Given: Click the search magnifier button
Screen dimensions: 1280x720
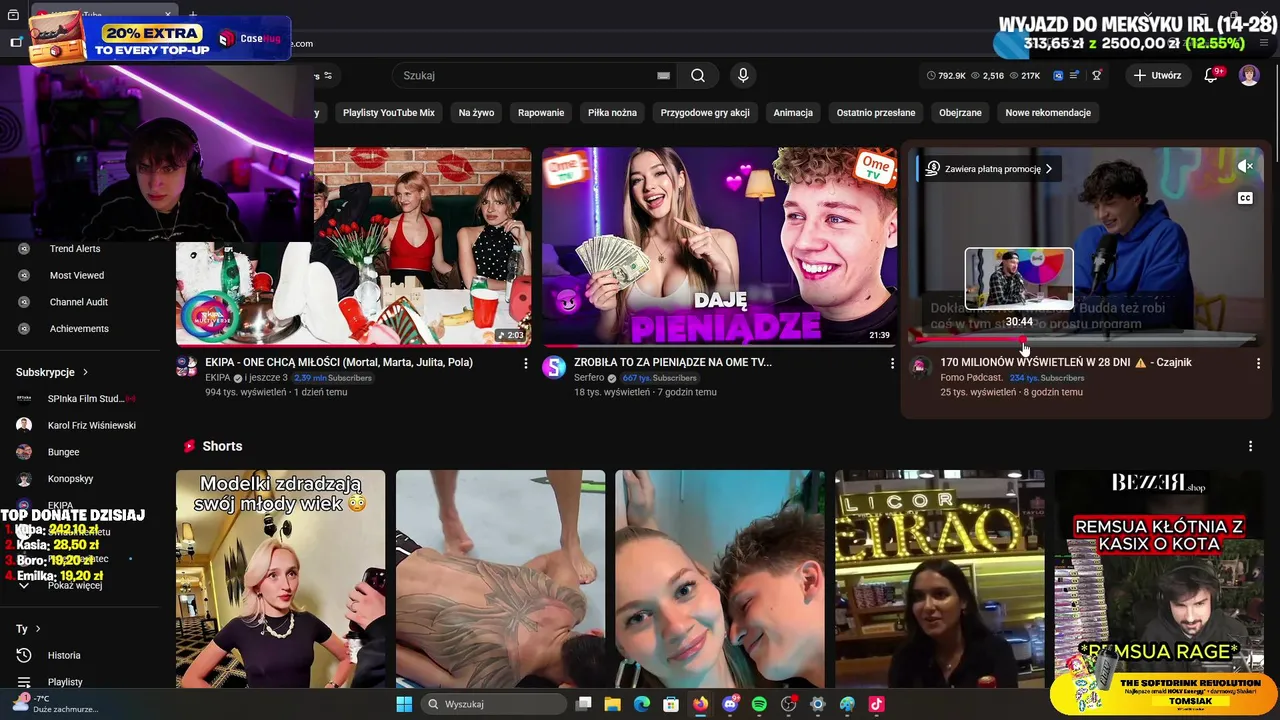Looking at the screenshot, I should (698, 76).
